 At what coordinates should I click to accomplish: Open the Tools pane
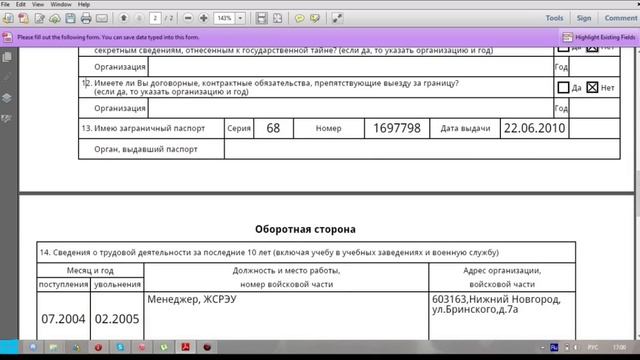(x=554, y=18)
